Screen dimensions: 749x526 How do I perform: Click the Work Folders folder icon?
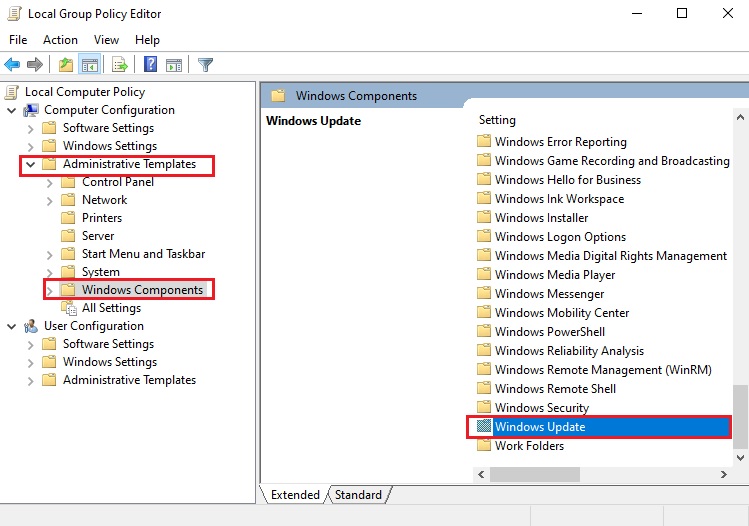click(484, 445)
